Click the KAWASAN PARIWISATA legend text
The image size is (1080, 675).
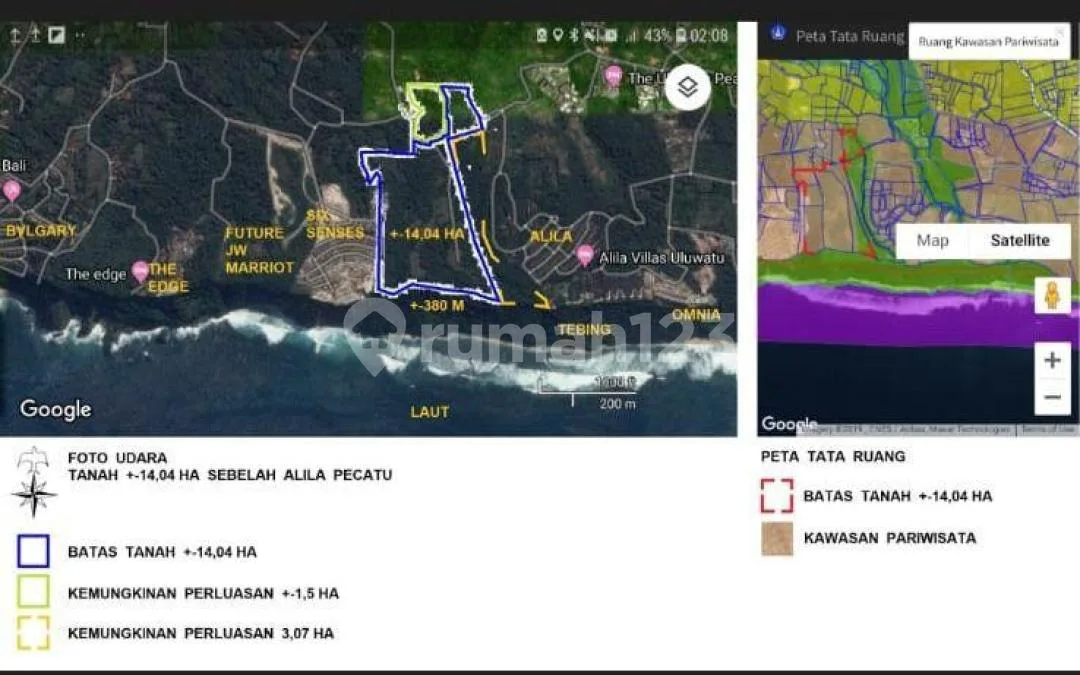890,538
